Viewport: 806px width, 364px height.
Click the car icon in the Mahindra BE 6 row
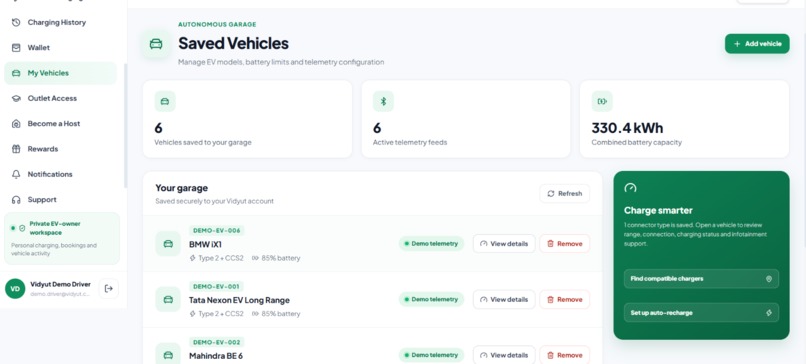(x=168, y=354)
